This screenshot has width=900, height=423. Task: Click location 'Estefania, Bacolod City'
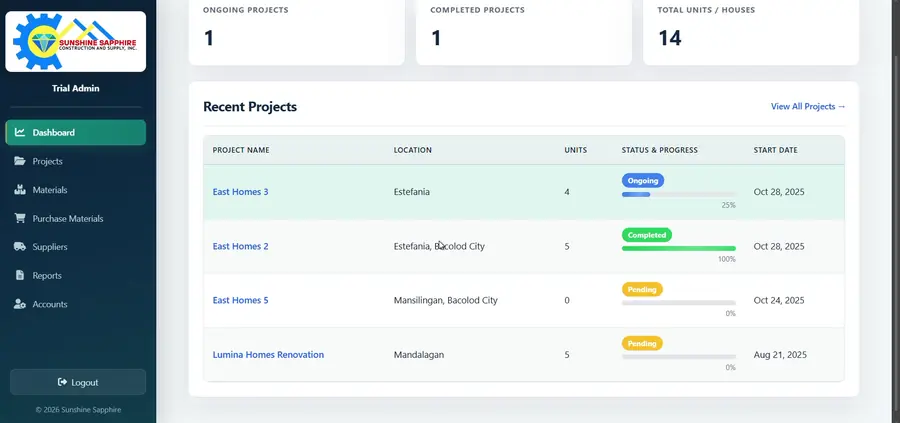pyautogui.click(x=439, y=246)
